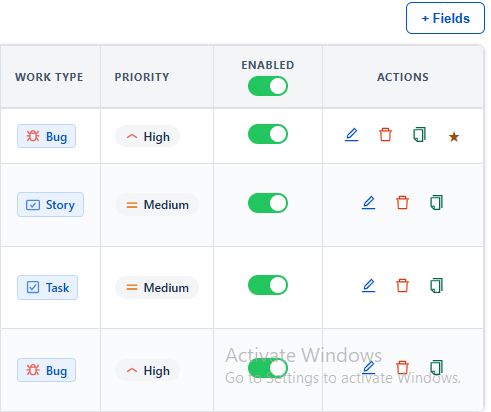Image resolution: width=491 pixels, height=412 pixels.
Task: Click copy icon in the Story row
Action: tap(437, 203)
